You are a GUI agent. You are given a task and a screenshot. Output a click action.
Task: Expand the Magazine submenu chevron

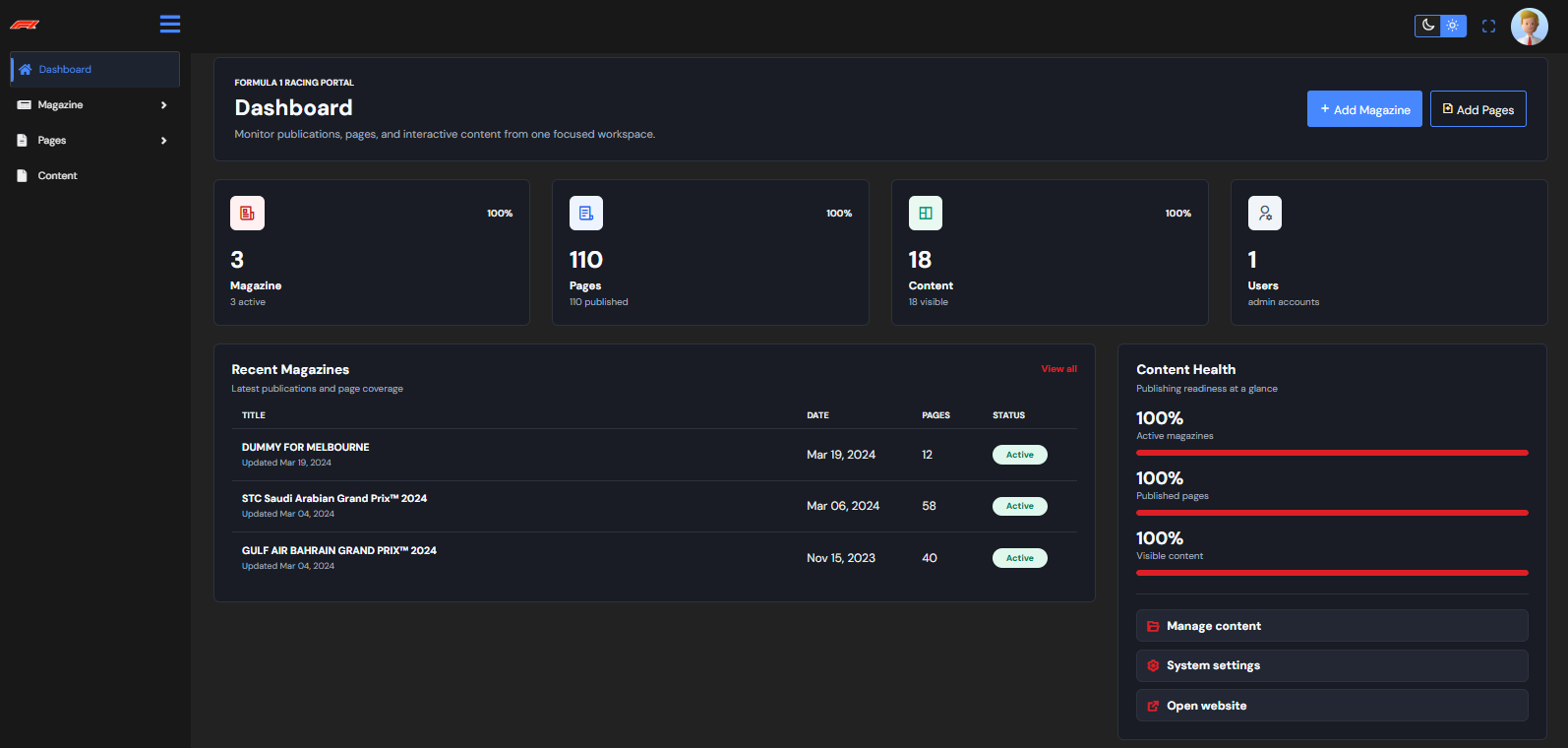[164, 105]
